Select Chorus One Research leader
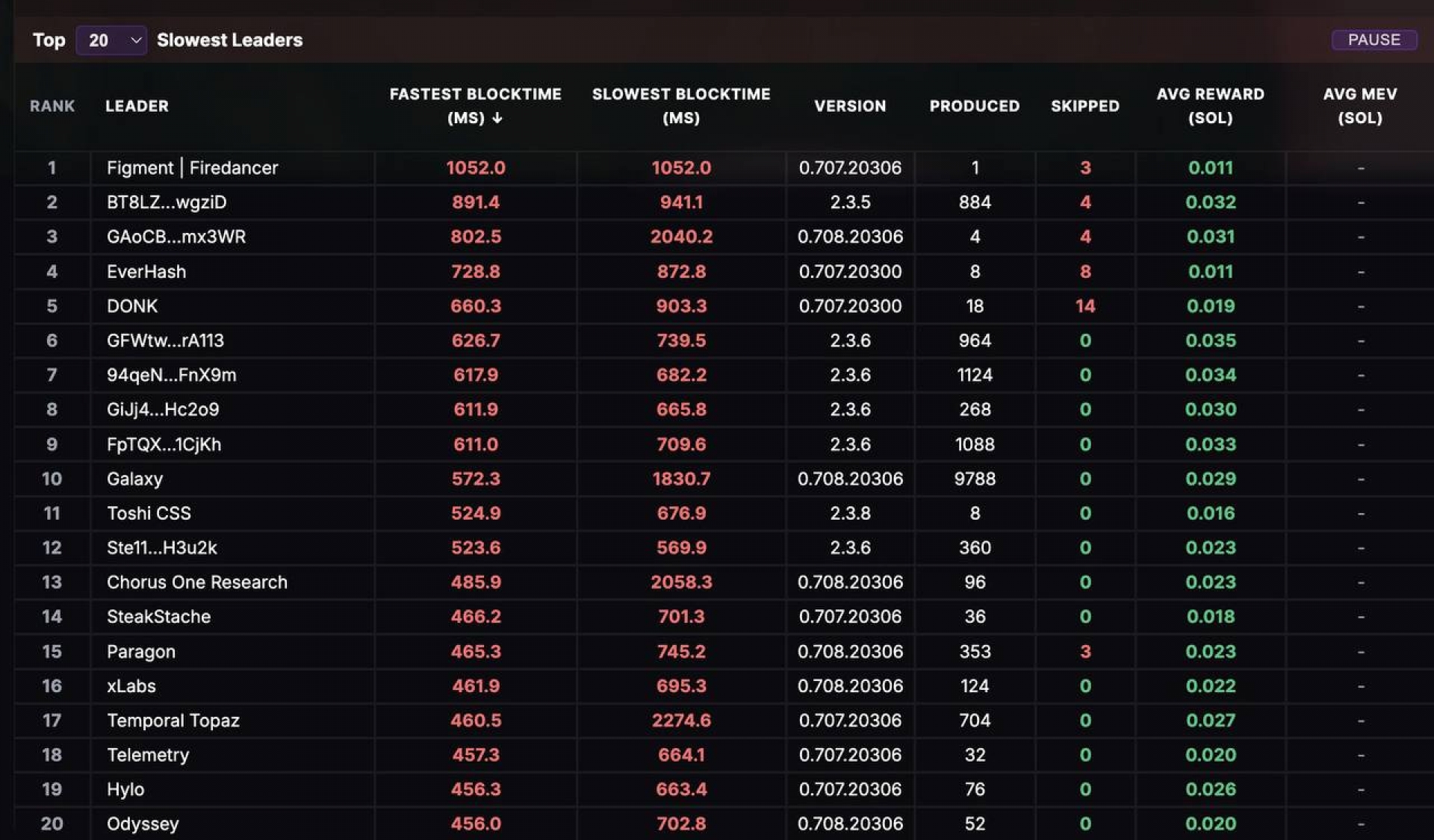Viewport: 1434px width, 840px height. point(196,582)
